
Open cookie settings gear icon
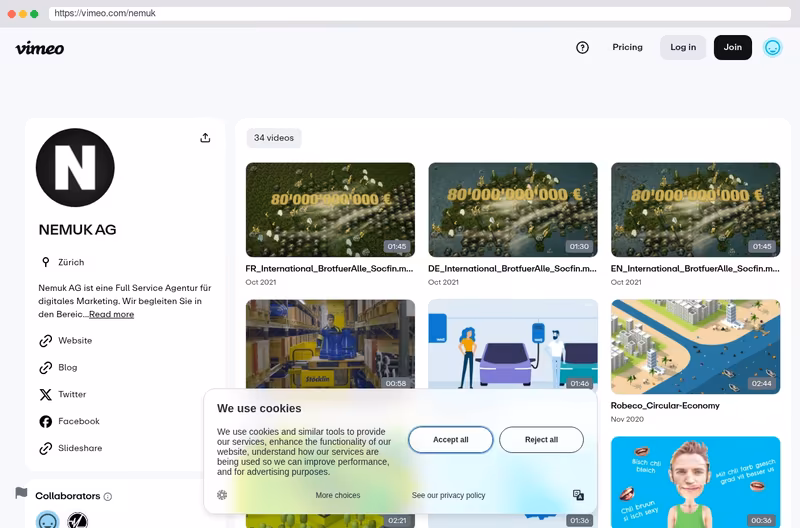tap(222, 495)
